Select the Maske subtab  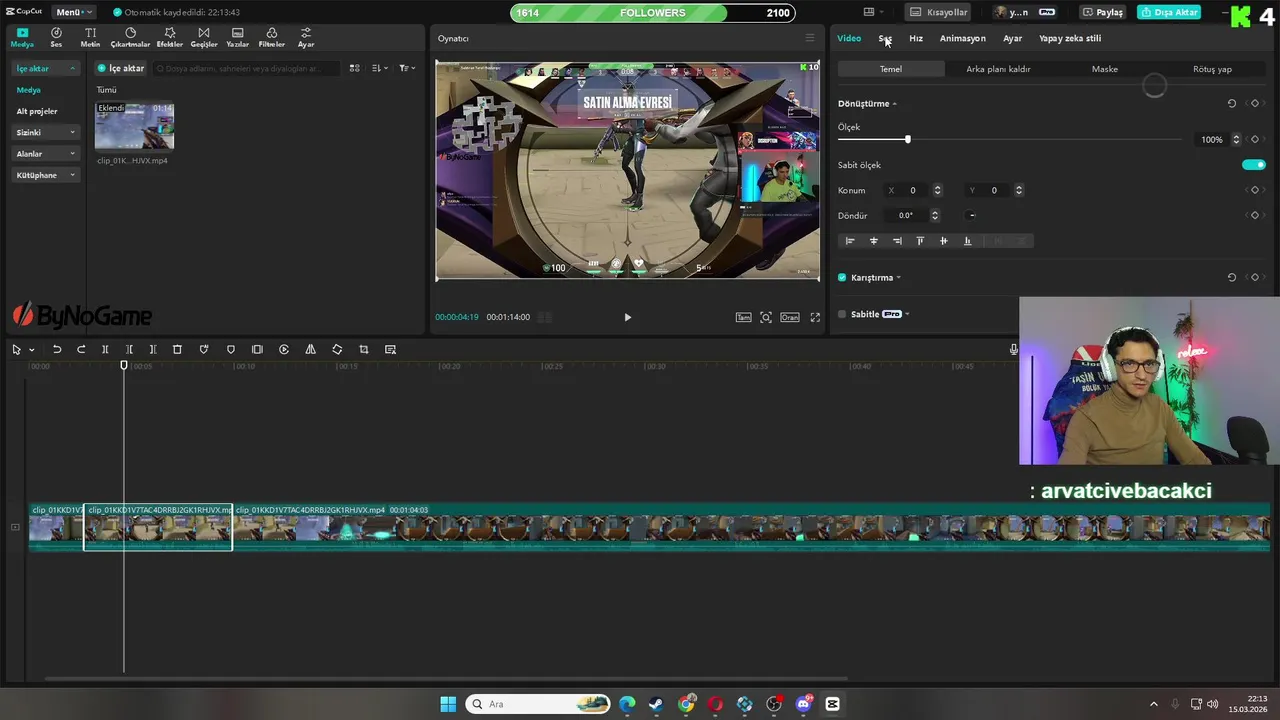[x=1105, y=69]
